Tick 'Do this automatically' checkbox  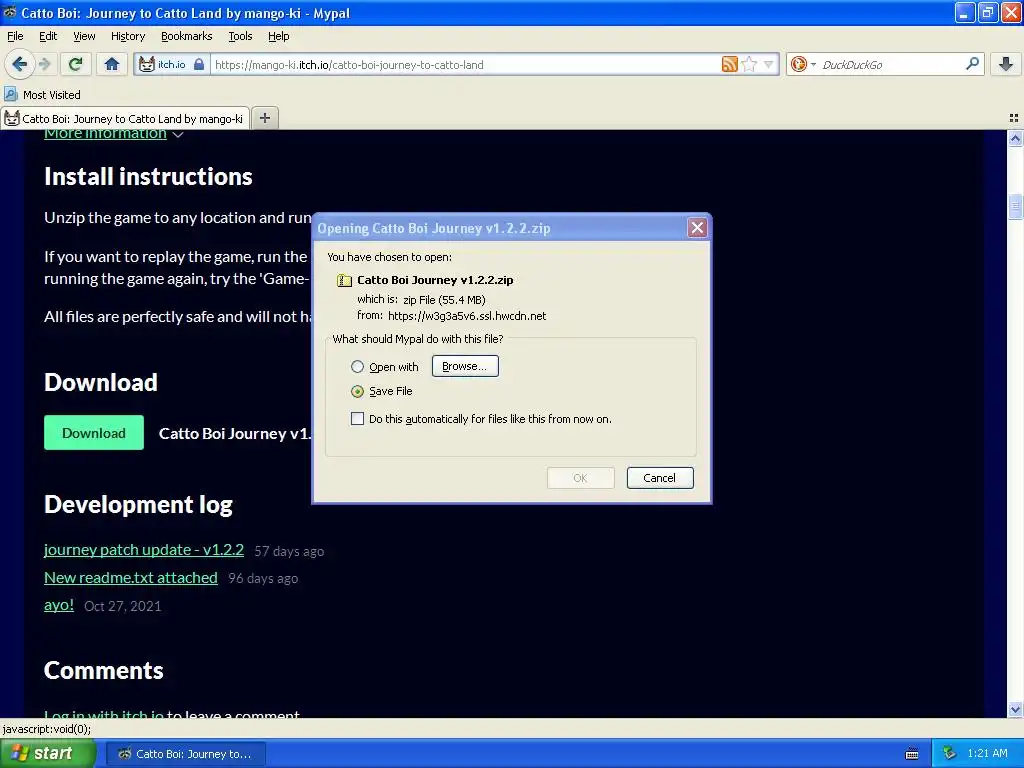pos(357,419)
